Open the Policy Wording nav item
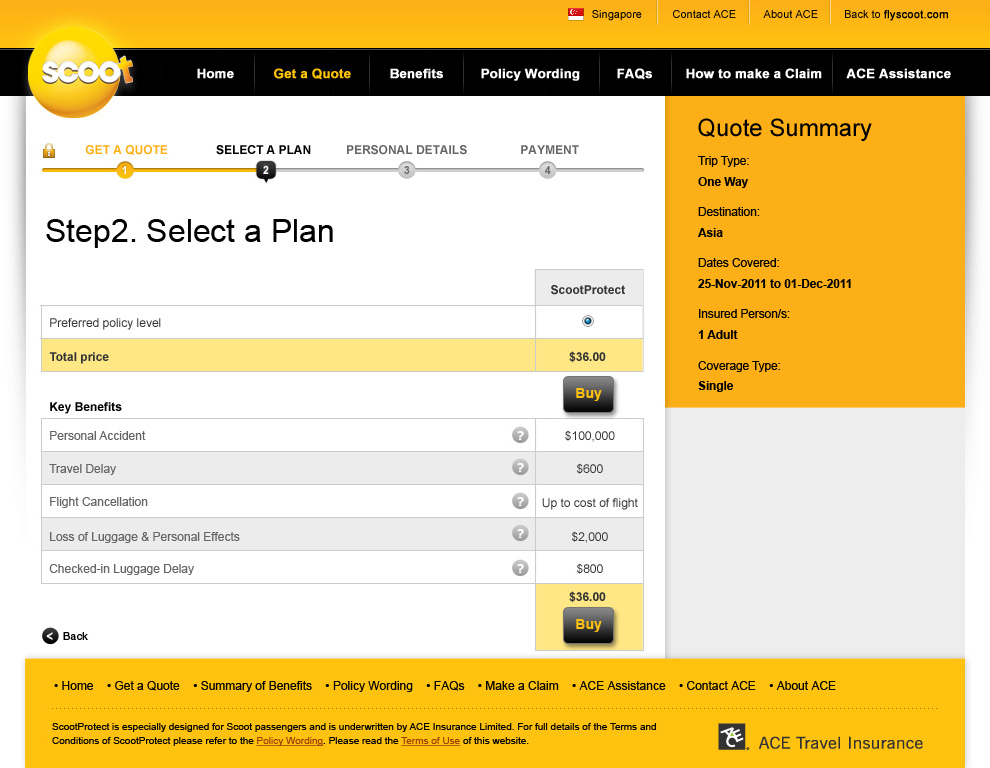Viewport: 990px width, 768px height. click(x=530, y=74)
